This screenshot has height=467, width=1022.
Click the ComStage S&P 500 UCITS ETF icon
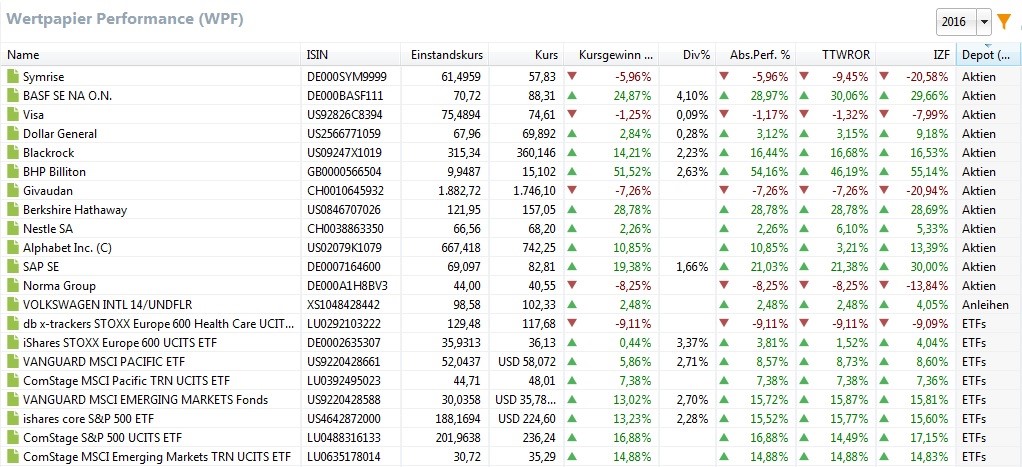pos(13,438)
